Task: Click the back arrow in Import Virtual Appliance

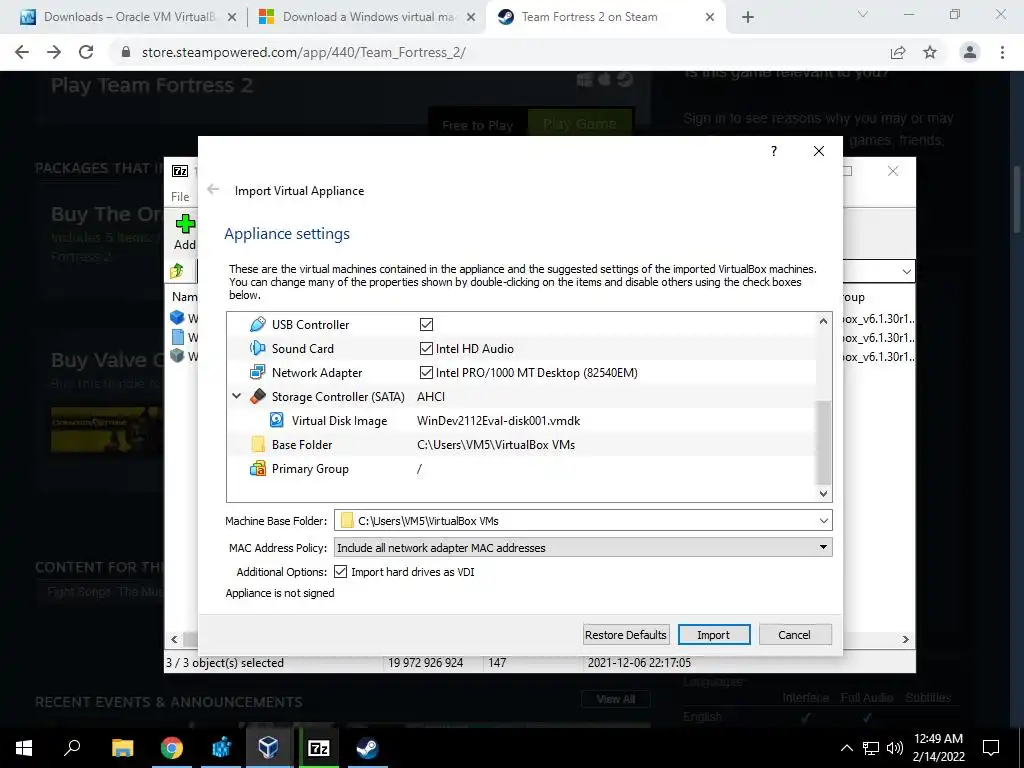Action: (x=213, y=190)
